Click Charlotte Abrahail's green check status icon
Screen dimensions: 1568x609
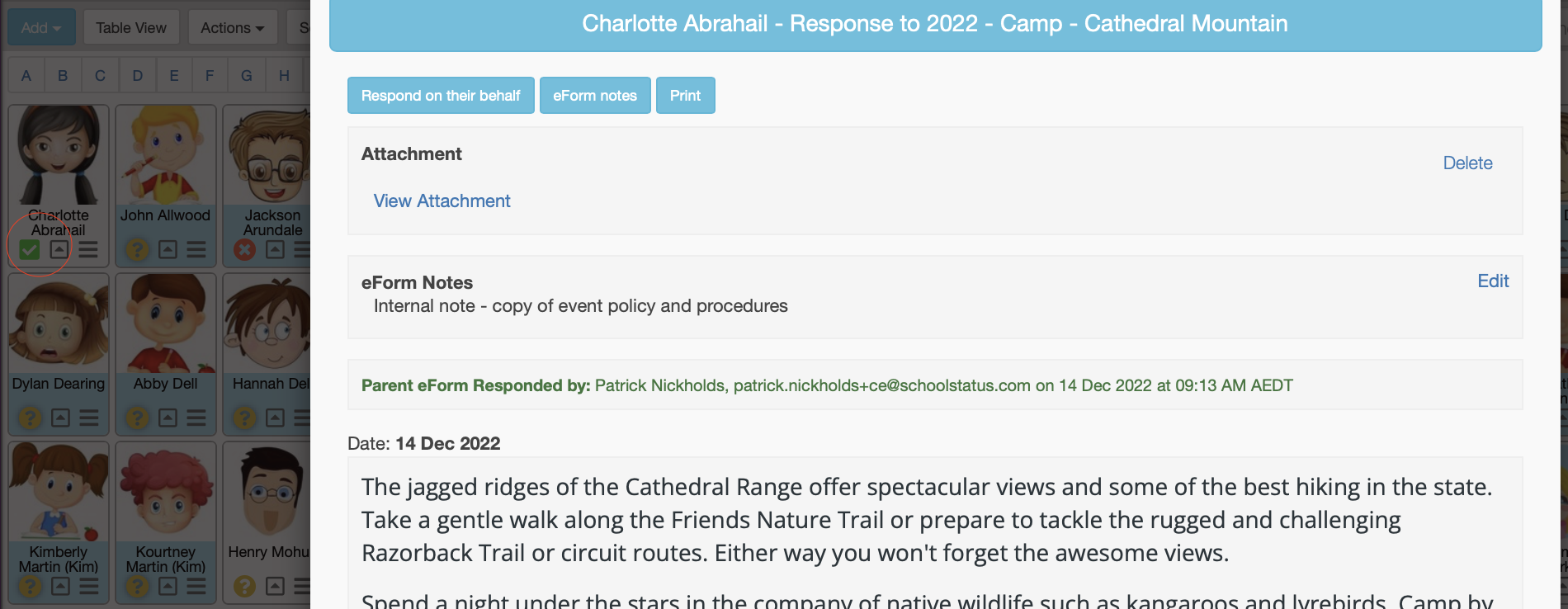pyautogui.click(x=30, y=249)
